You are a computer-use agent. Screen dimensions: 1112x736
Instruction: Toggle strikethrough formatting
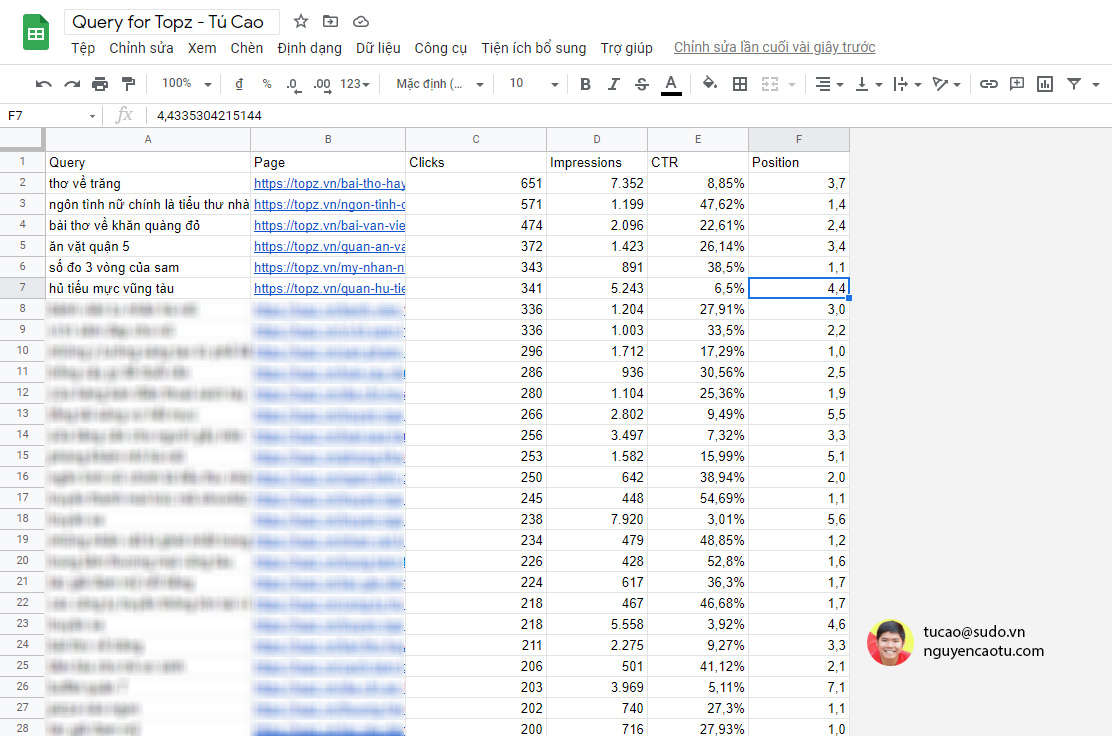641,84
